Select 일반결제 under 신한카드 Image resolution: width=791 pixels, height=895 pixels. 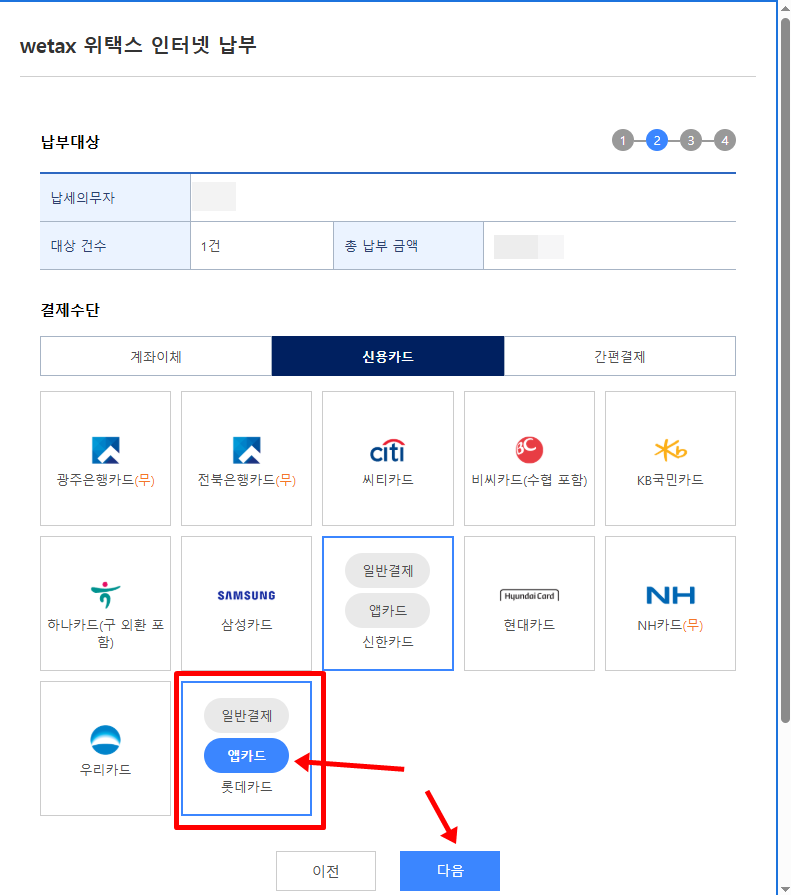[388, 570]
